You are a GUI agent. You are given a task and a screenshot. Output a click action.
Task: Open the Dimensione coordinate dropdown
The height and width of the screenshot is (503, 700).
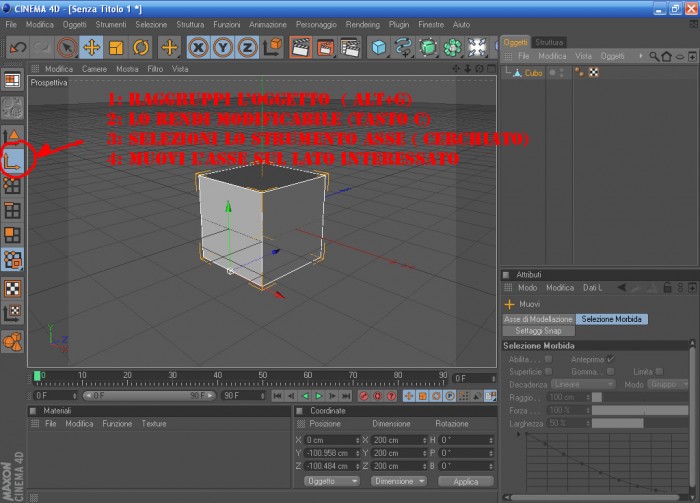tap(399, 481)
